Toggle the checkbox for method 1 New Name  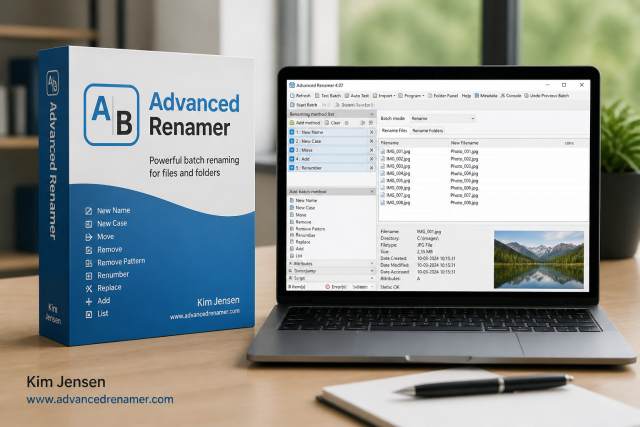(x=292, y=132)
